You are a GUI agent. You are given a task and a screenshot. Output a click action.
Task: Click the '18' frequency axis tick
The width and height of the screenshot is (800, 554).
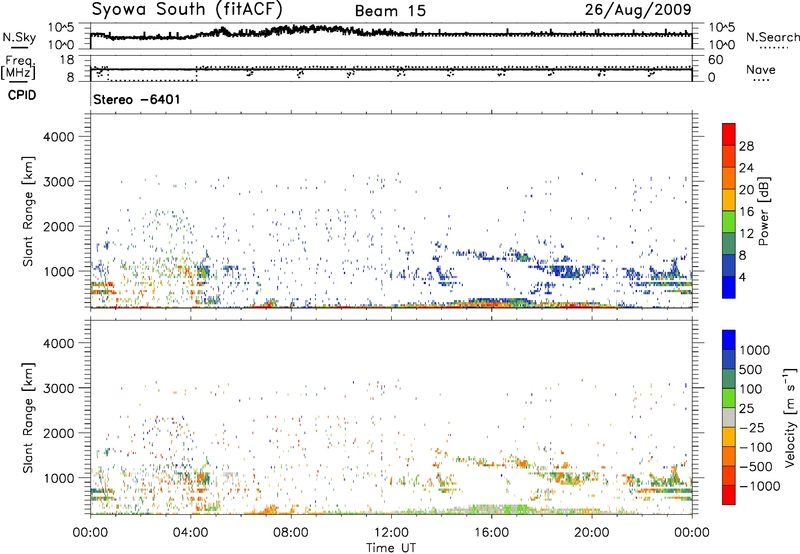66,60
